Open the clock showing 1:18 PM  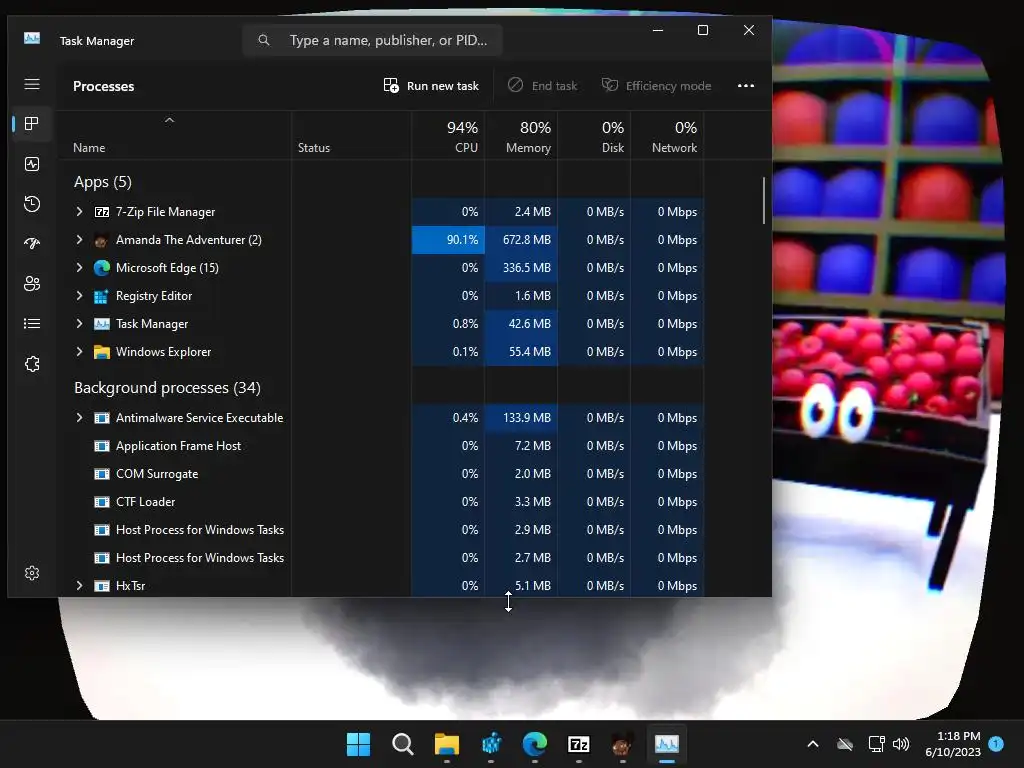coord(953,744)
